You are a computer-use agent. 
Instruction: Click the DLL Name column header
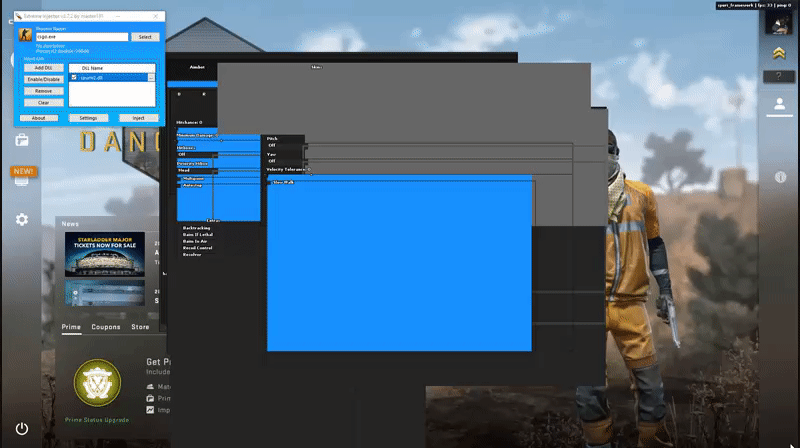click(x=112, y=68)
